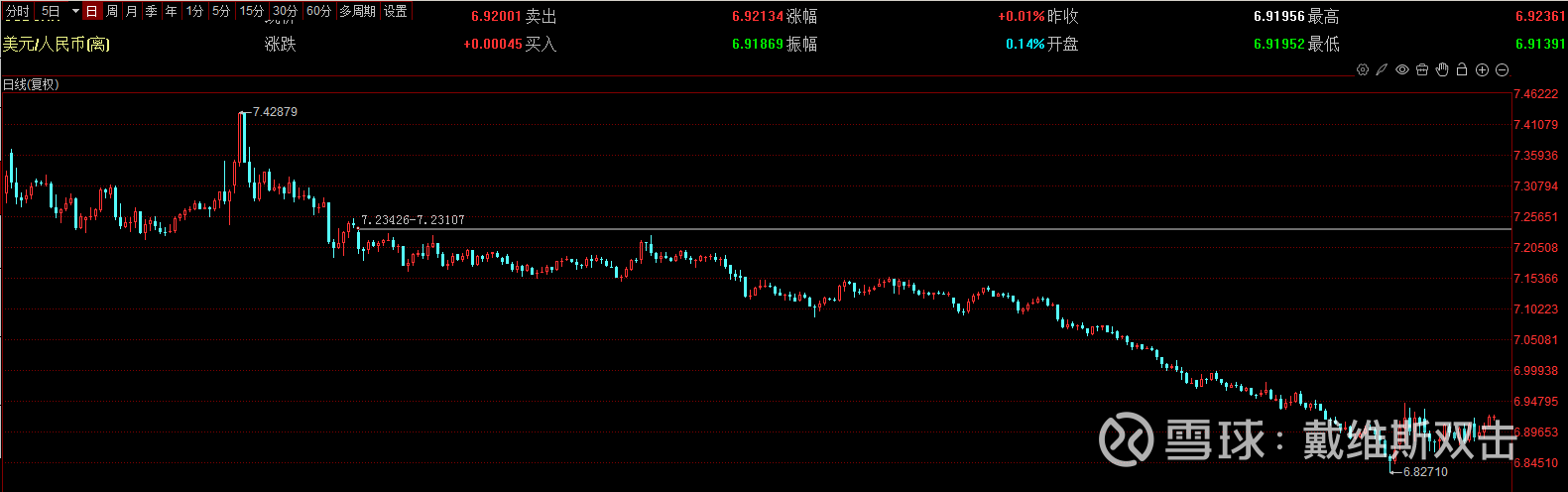Open the 设置 settings button
Image resolution: width=1568 pixels, height=492 pixels.
[396, 11]
